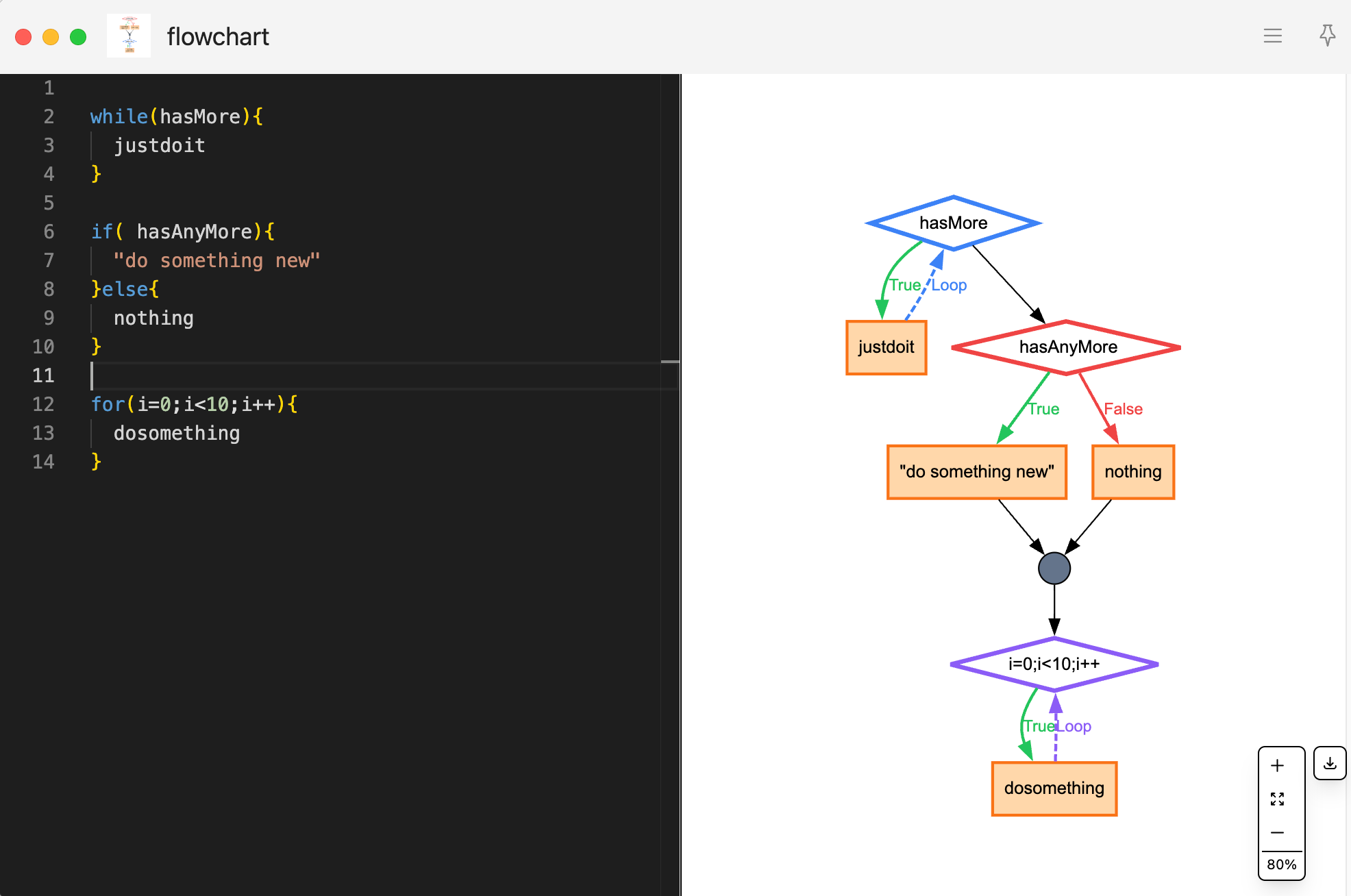
Task: Select the hasMore diamond node
Action: (953, 223)
